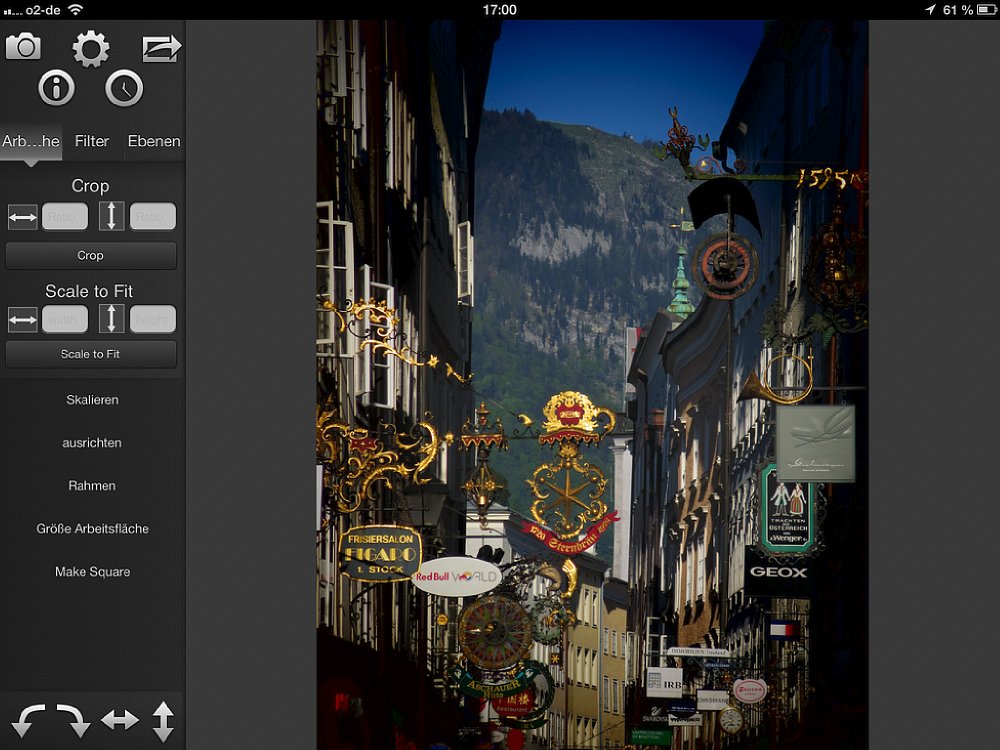Click the Crop horizontal arrow icon
The height and width of the screenshot is (750, 1000).
click(x=22, y=217)
